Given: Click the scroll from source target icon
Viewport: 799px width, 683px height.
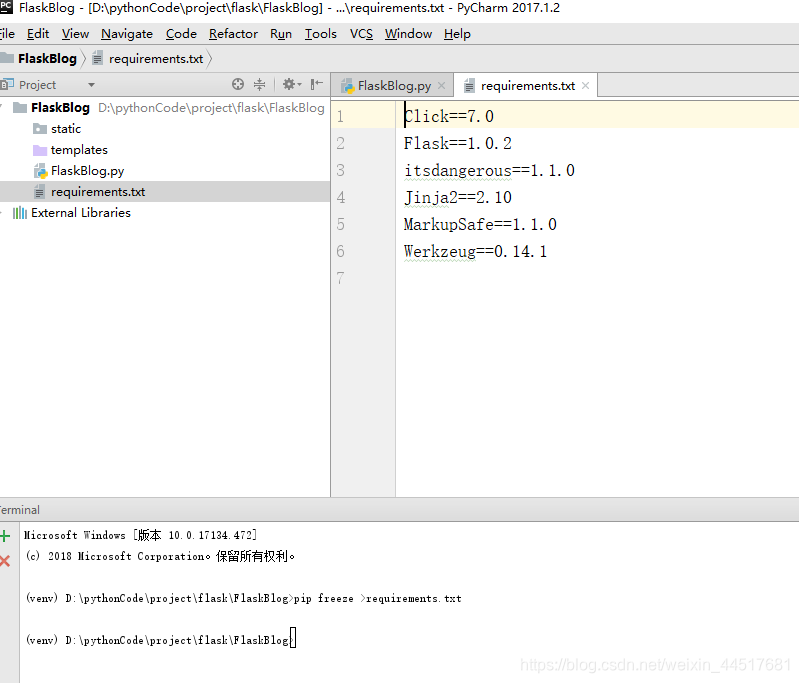Looking at the screenshot, I should click(x=238, y=84).
